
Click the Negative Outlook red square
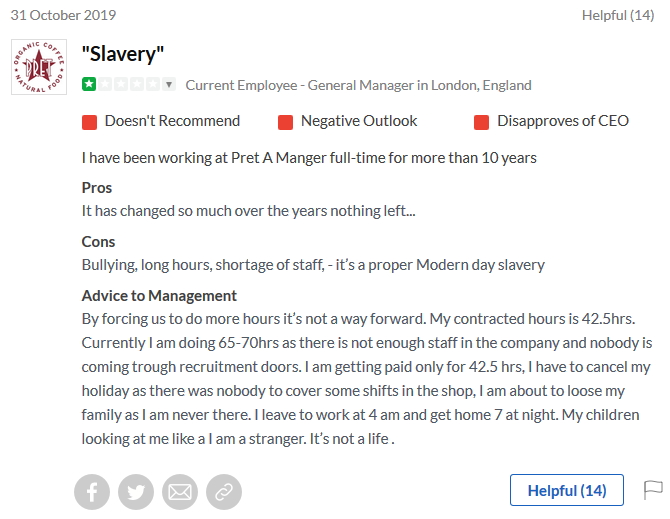coord(285,122)
